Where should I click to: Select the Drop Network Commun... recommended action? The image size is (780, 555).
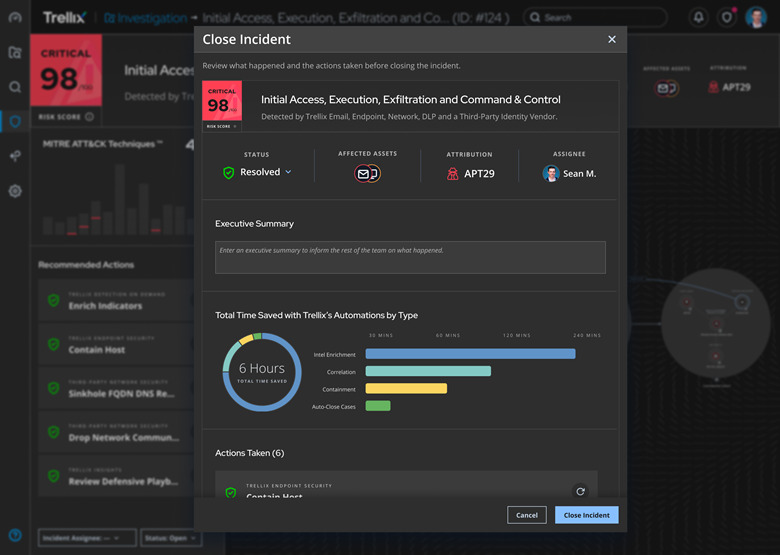(x=116, y=432)
